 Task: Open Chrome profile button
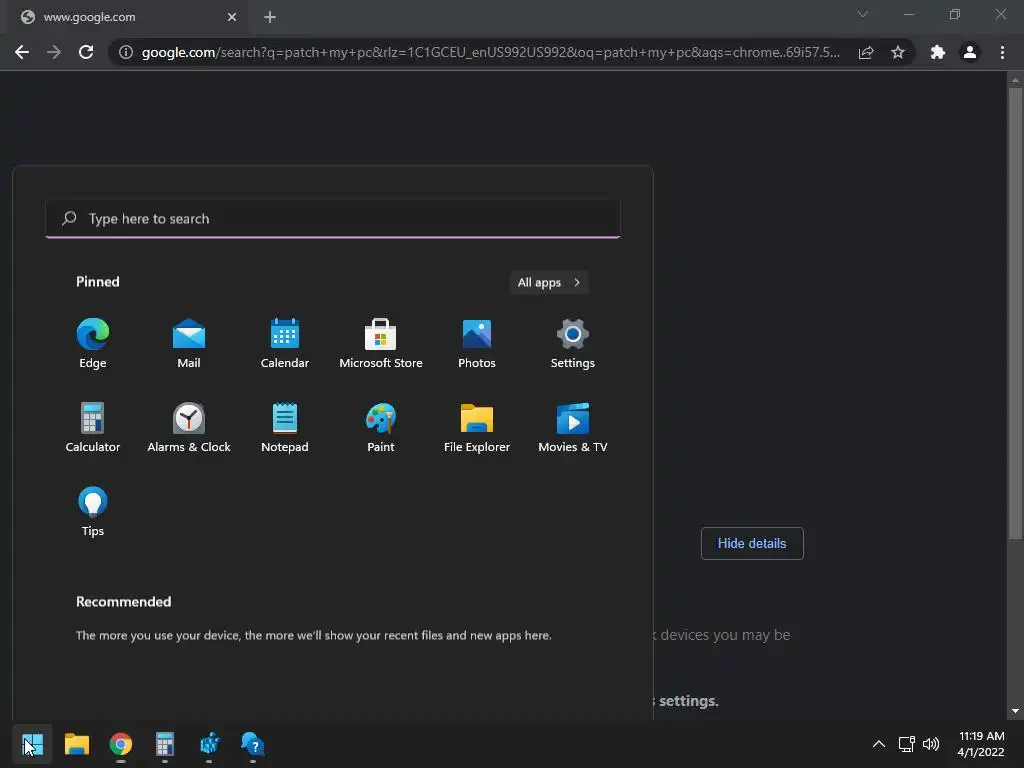[970, 52]
